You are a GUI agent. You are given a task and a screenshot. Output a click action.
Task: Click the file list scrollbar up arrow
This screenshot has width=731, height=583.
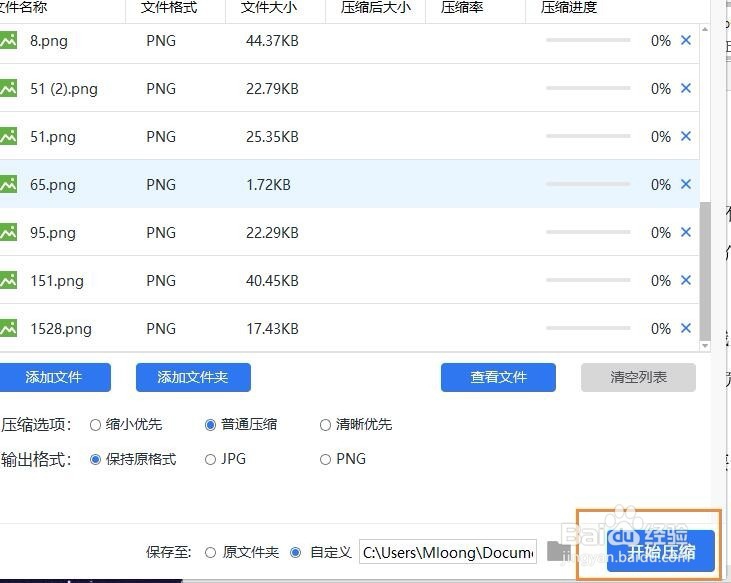[x=705, y=29]
